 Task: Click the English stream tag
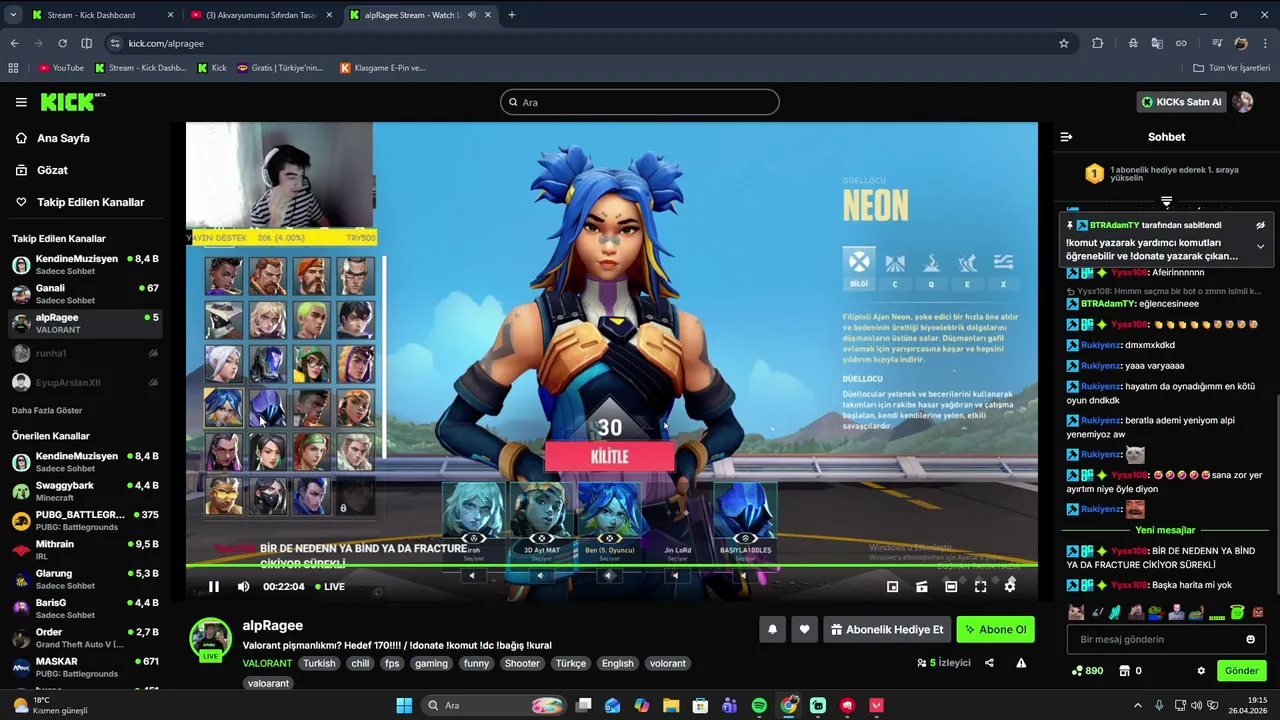tap(617, 663)
